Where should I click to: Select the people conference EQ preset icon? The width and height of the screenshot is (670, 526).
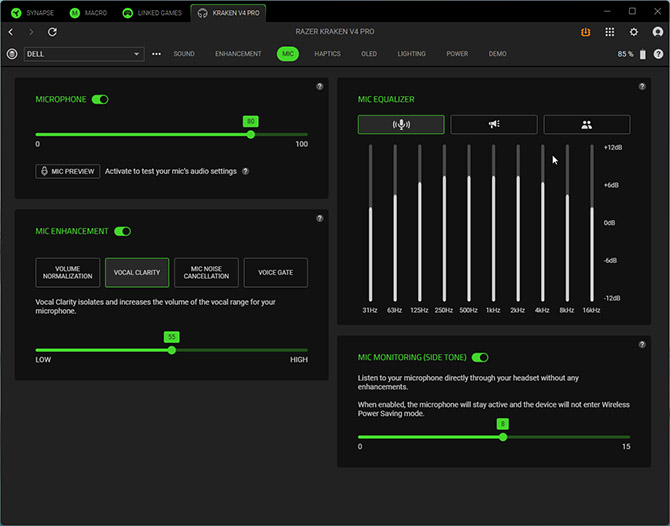click(586, 124)
